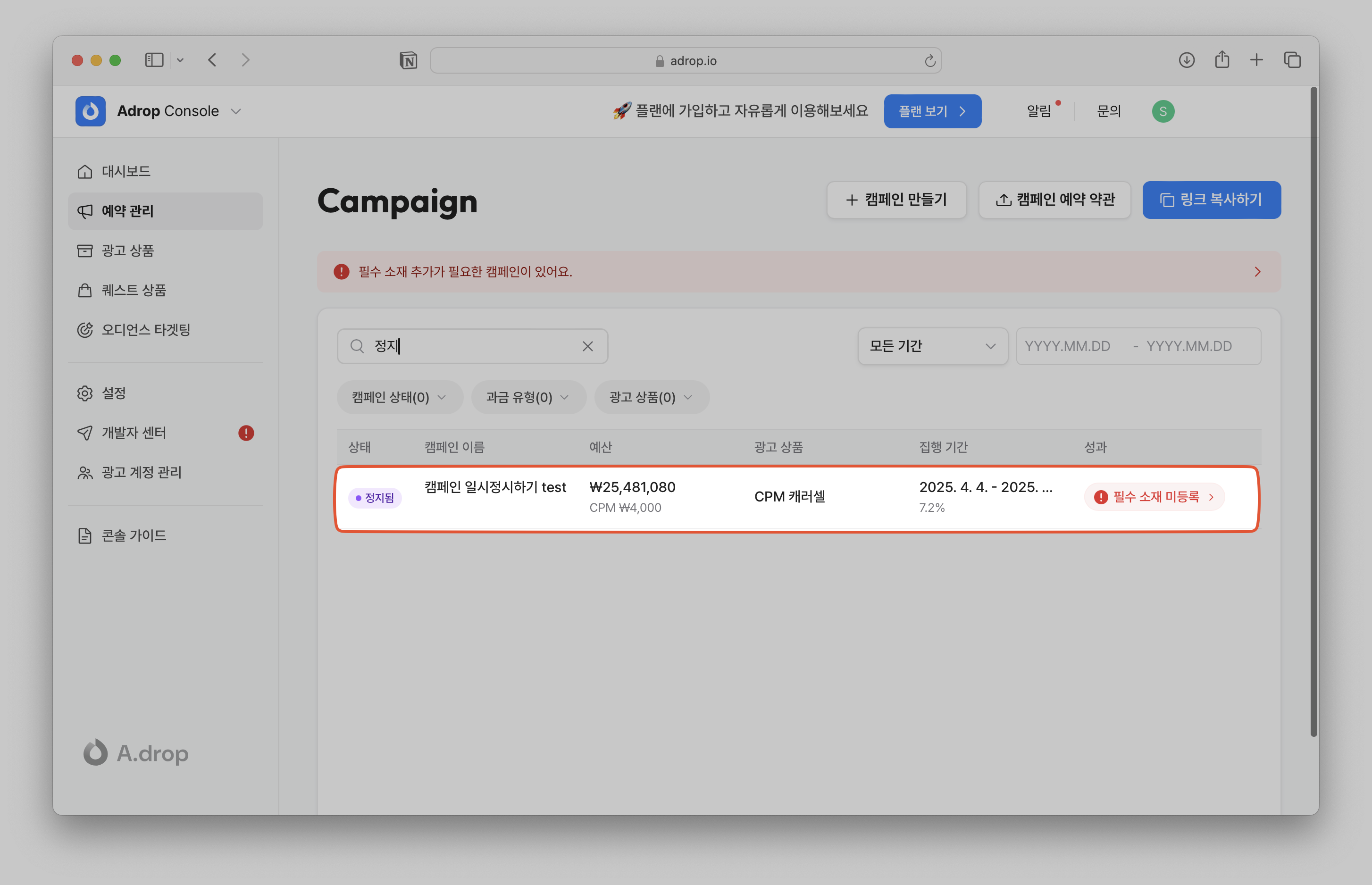Image resolution: width=1372 pixels, height=885 pixels.
Task: Click the 캠페인 만들기 button
Action: pyautogui.click(x=896, y=200)
